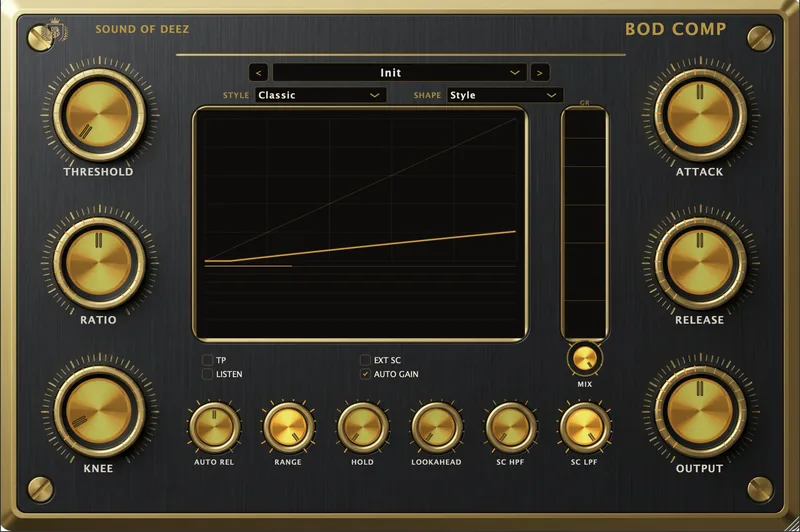Click the OUTPUT label
800x532 pixels.
point(699,468)
